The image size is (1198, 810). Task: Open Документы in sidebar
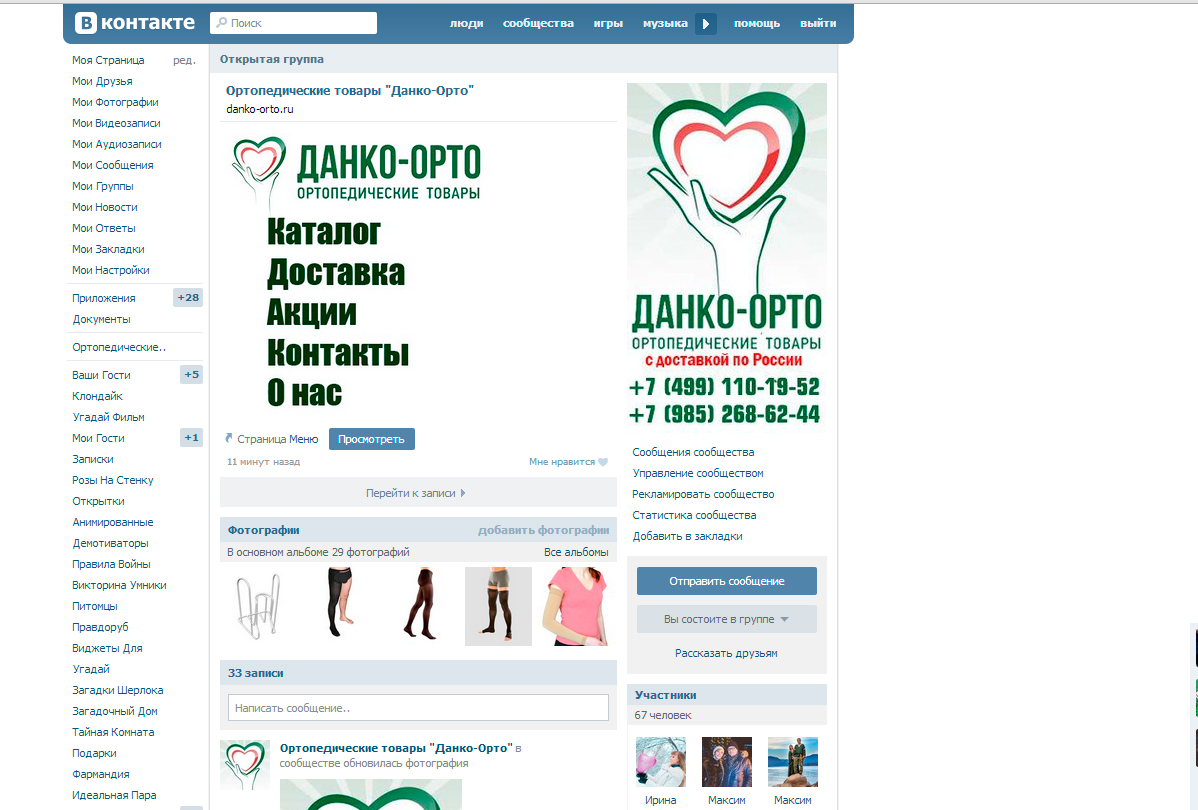pos(102,319)
